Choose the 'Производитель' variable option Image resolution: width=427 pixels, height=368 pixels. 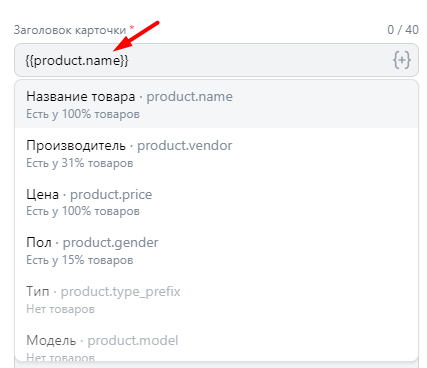216,153
